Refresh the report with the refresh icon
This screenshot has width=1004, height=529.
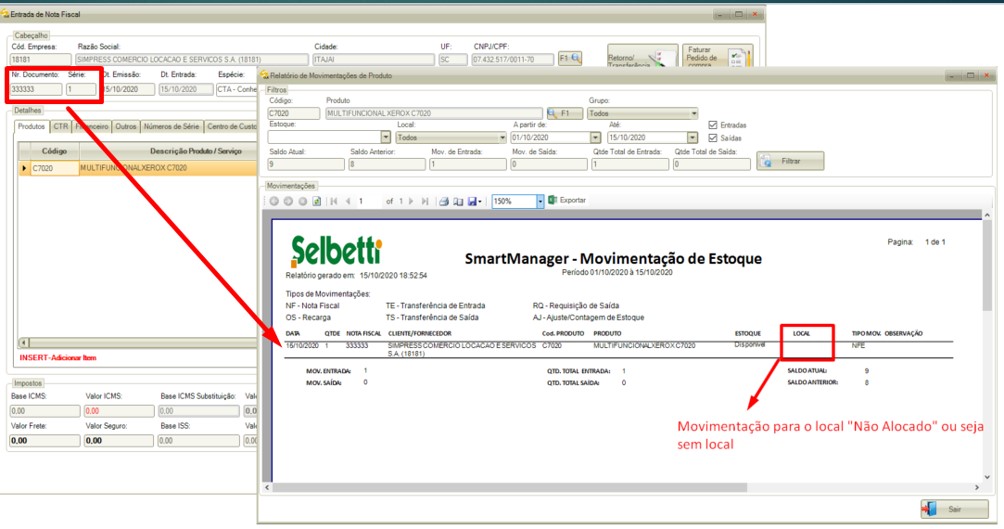coord(316,201)
